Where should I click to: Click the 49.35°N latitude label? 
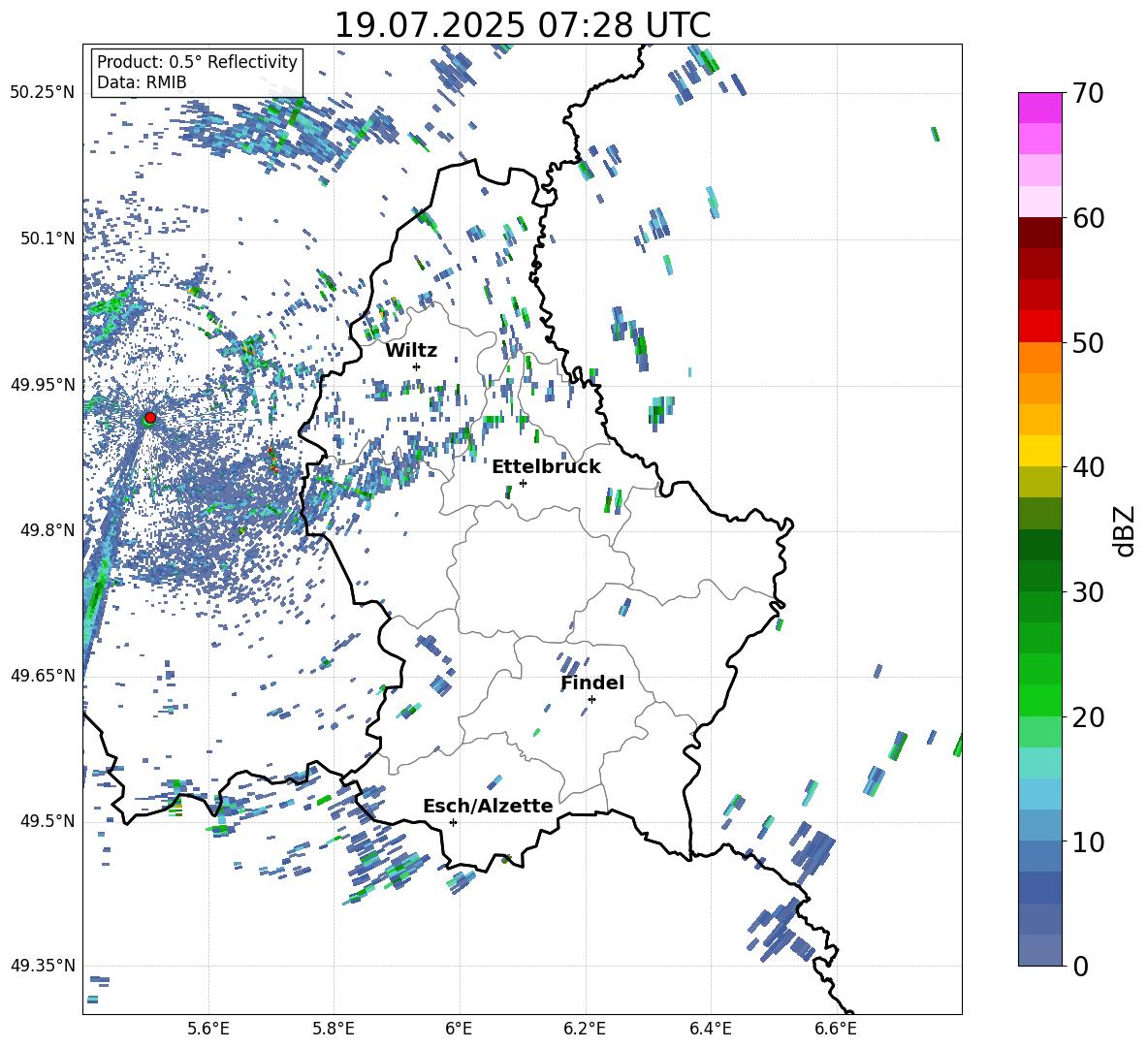click(43, 966)
